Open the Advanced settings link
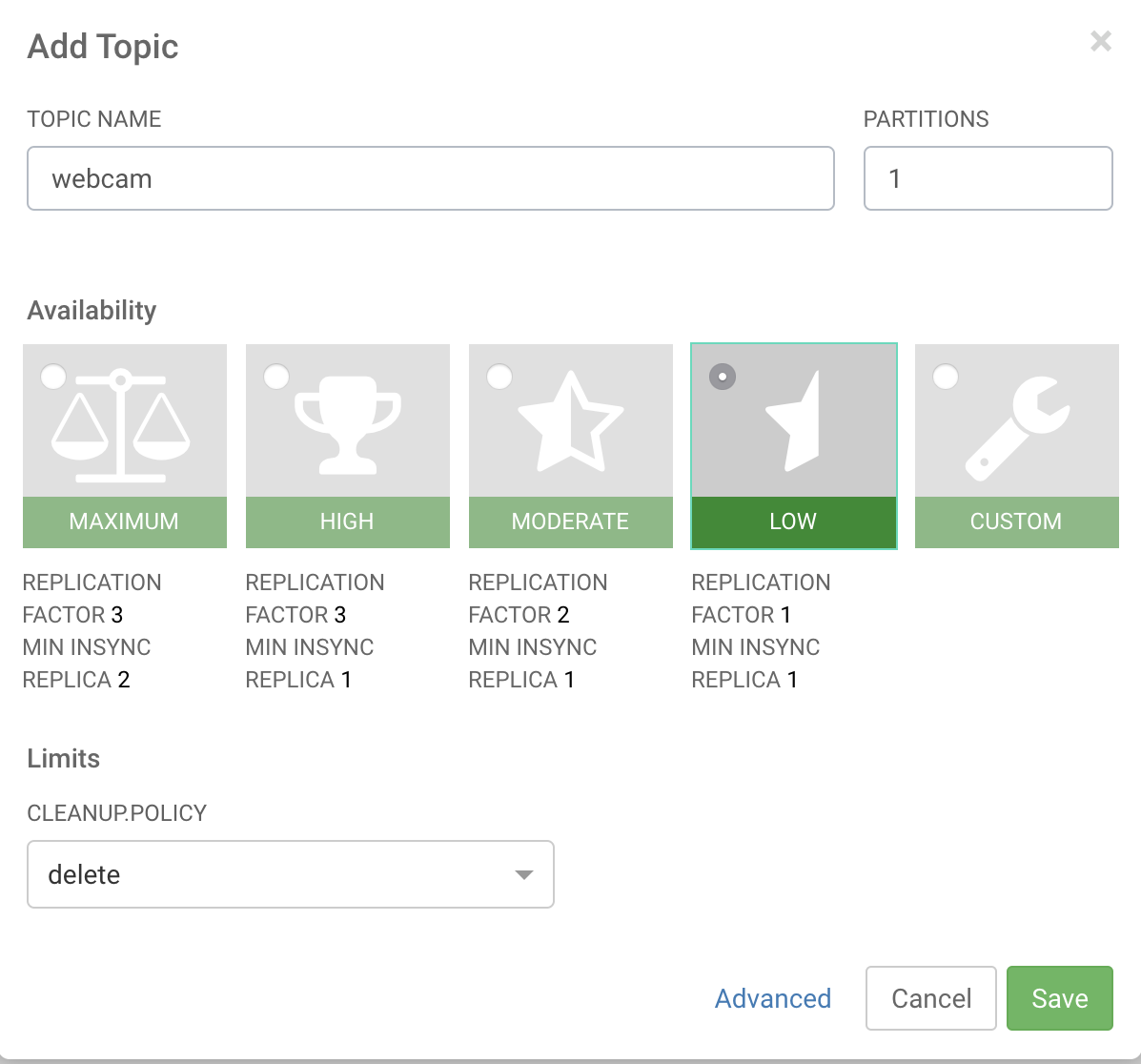The image size is (1141, 1064). point(773,998)
